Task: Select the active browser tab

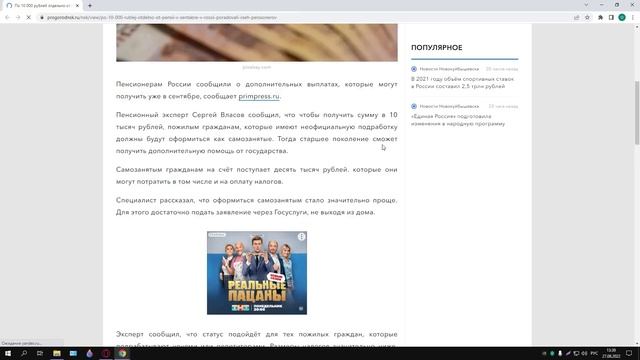Action: (x=42, y=6)
